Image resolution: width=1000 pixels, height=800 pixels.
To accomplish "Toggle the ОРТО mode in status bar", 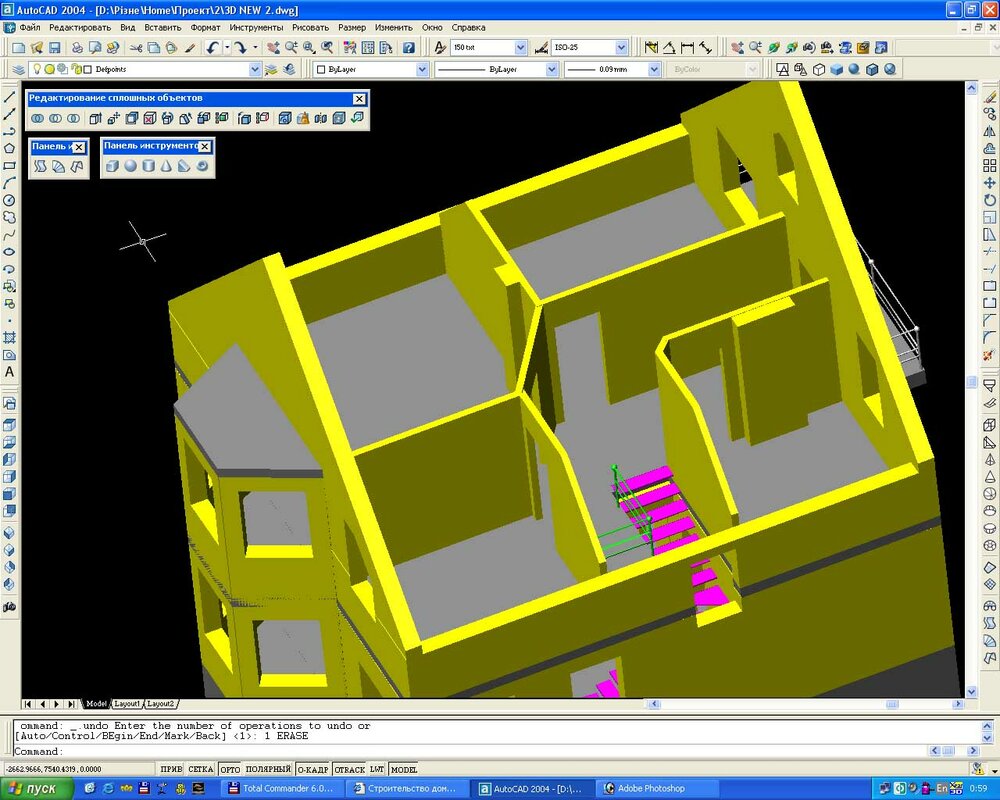I will coord(230,769).
